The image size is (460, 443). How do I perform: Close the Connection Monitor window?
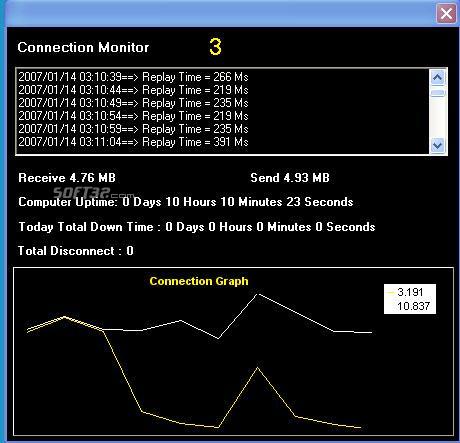446,14
